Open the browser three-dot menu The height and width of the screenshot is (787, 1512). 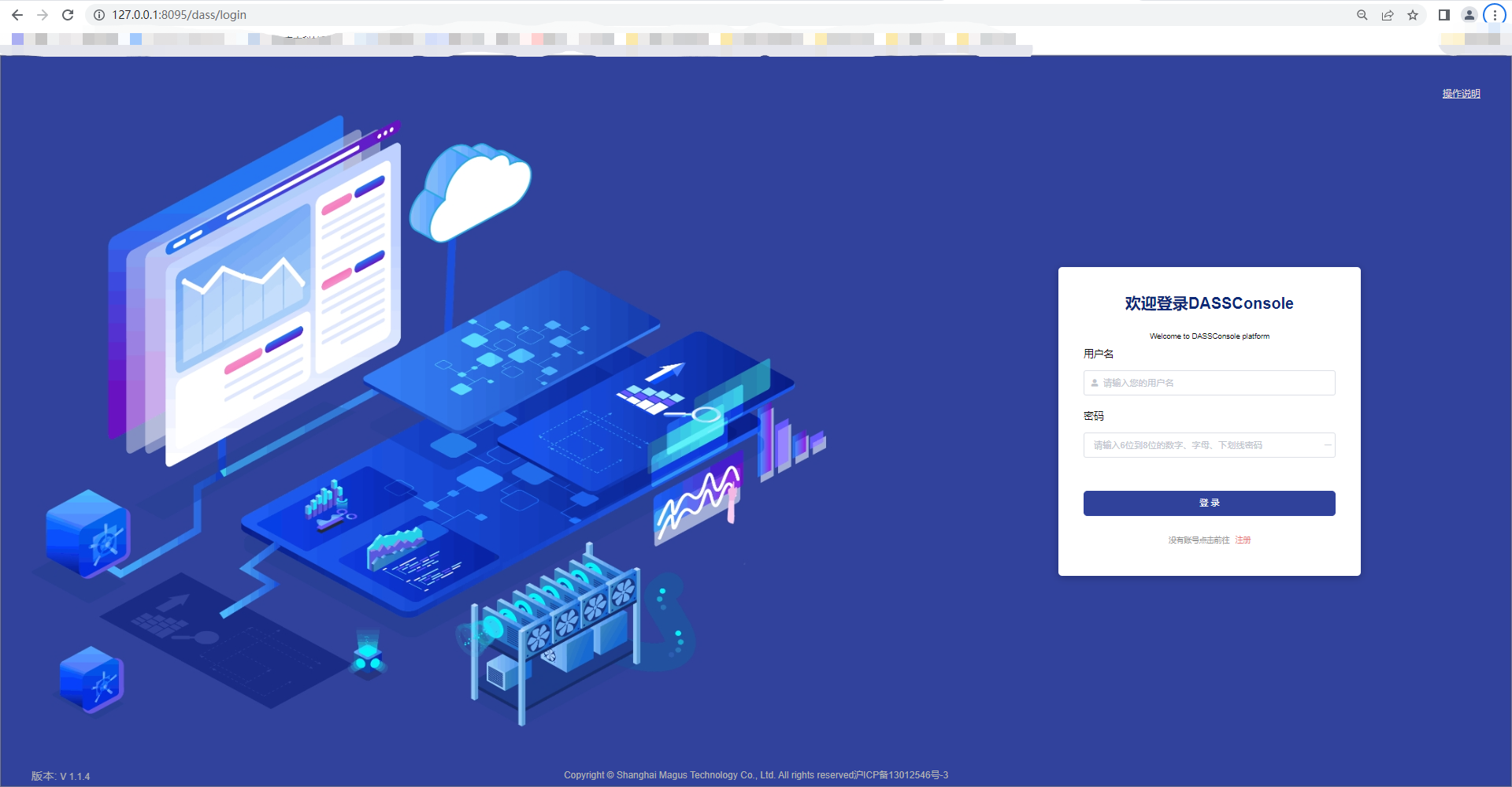click(1495, 15)
